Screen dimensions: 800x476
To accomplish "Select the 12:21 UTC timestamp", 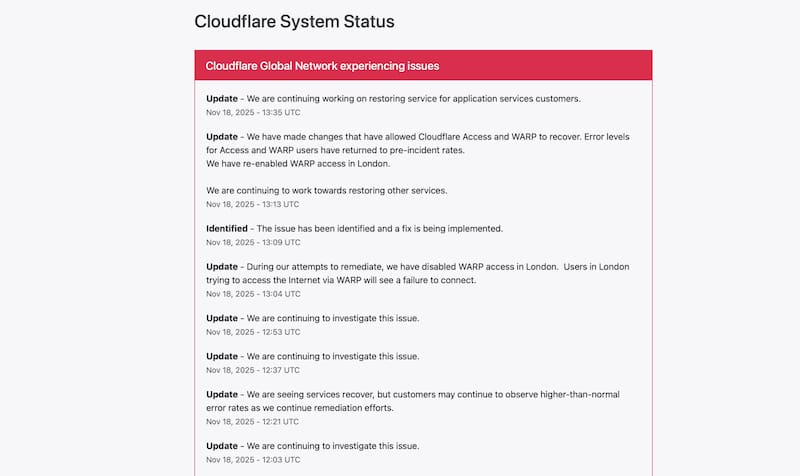I will [x=252, y=422].
